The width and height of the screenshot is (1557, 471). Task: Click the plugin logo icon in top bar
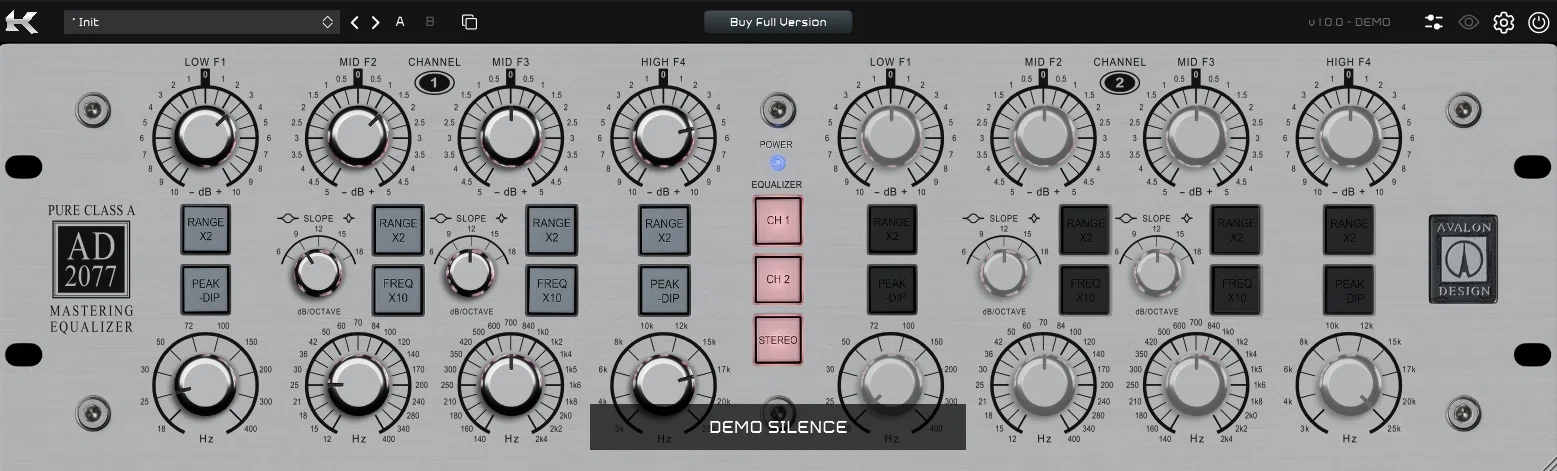(21, 21)
